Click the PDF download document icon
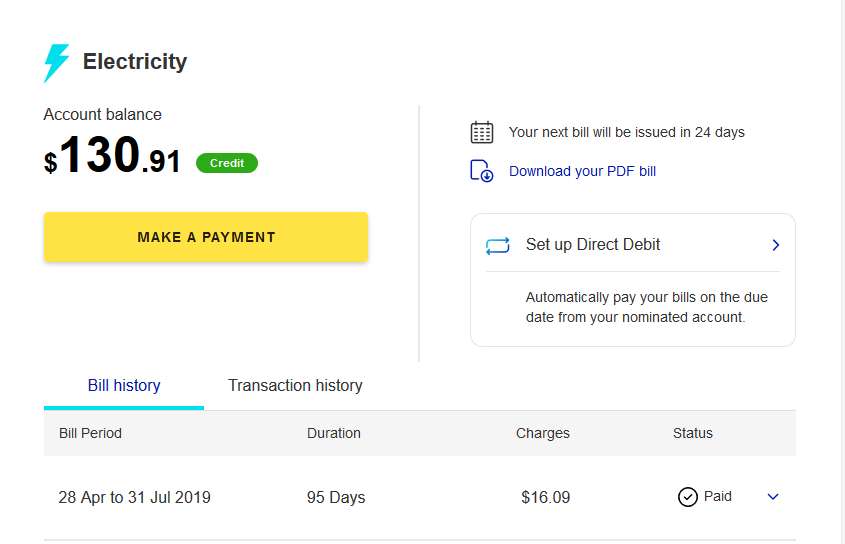The height and width of the screenshot is (544, 845). coord(482,171)
